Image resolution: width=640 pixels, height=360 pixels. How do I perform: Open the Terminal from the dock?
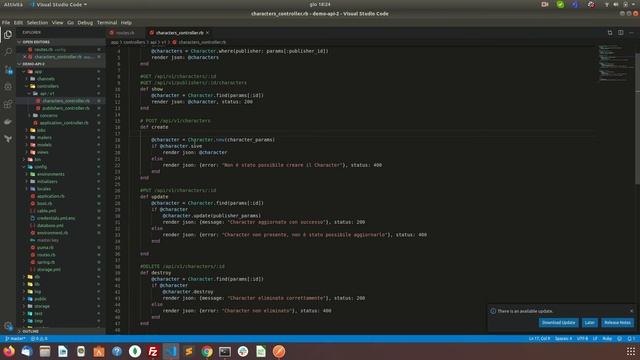225,351
